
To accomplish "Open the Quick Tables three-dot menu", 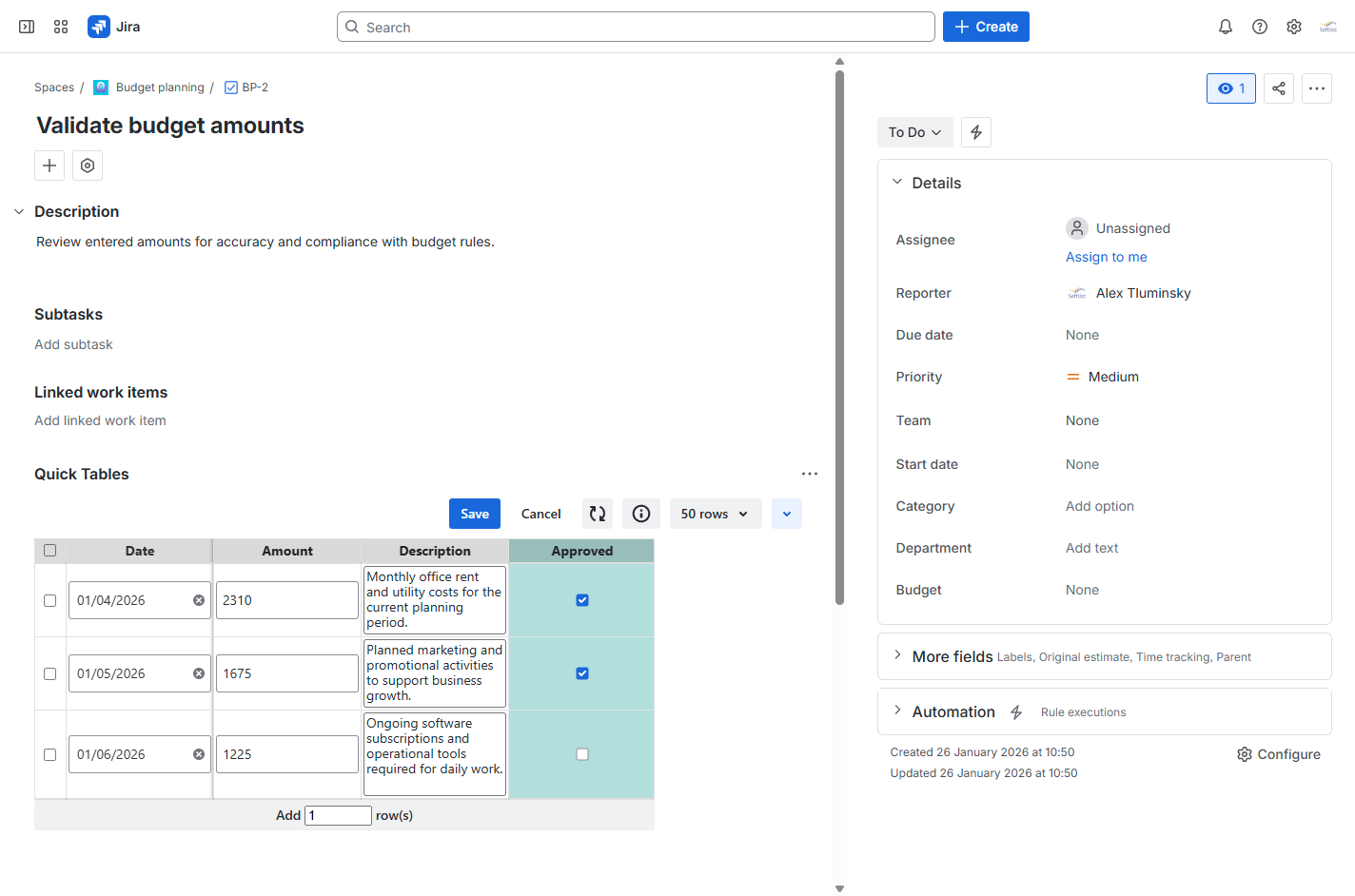I will tap(810, 474).
